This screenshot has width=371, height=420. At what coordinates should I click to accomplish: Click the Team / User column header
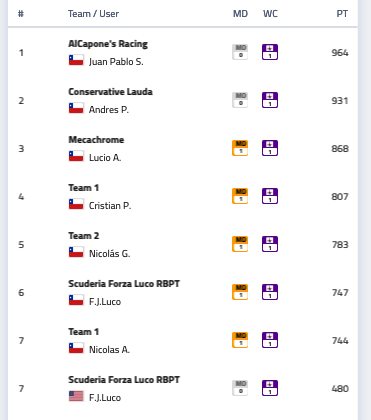93,14
